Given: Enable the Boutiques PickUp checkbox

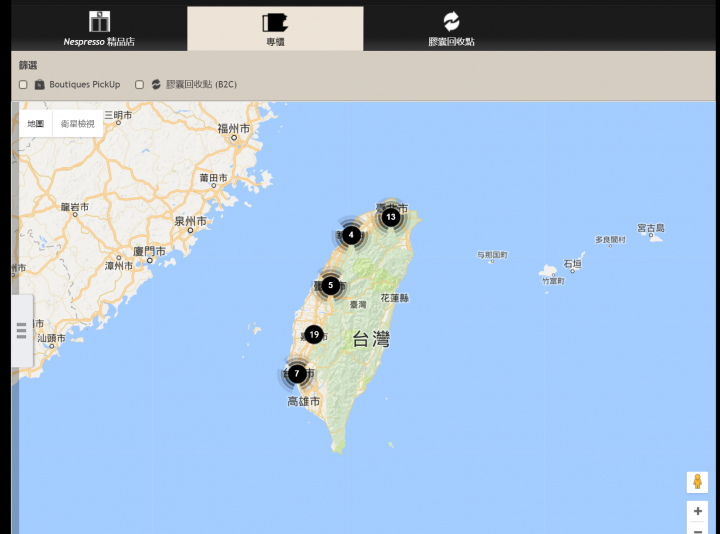Looking at the screenshot, I should [x=23, y=84].
